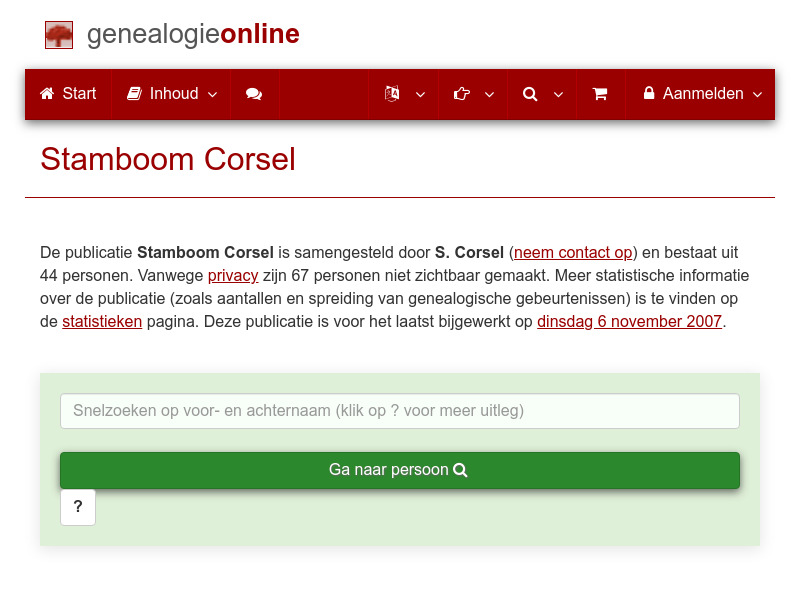800x600 pixels.
Task: Click the Ga naar persoon button
Action: [x=399, y=470]
